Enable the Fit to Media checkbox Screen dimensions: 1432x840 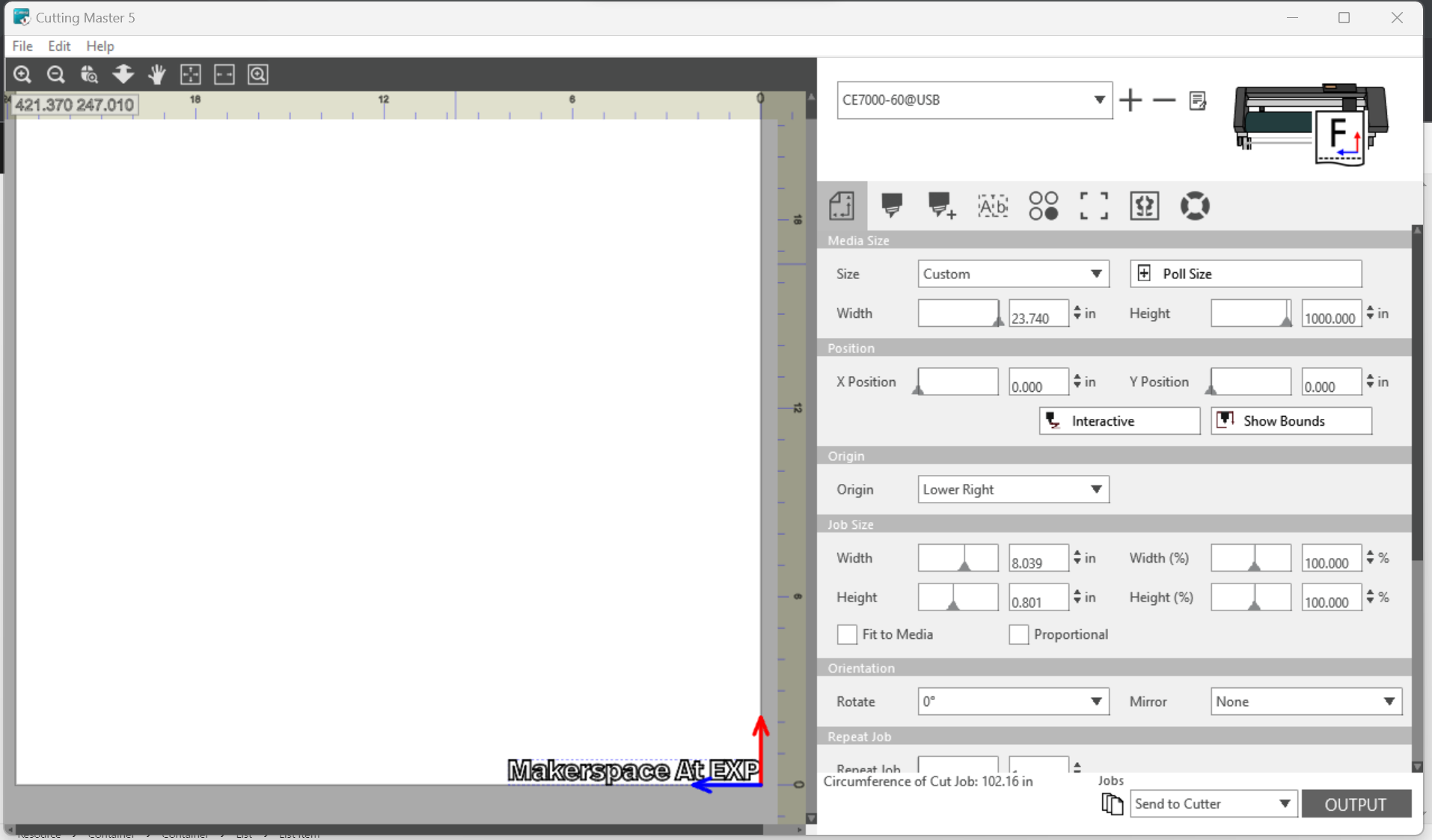(x=847, y=634)
